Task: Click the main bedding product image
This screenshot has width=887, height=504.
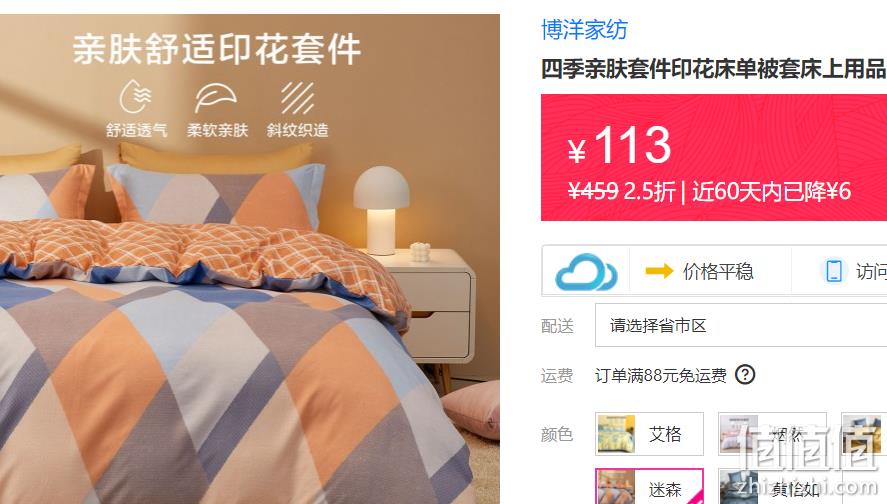Action: [x=249, y=259]
